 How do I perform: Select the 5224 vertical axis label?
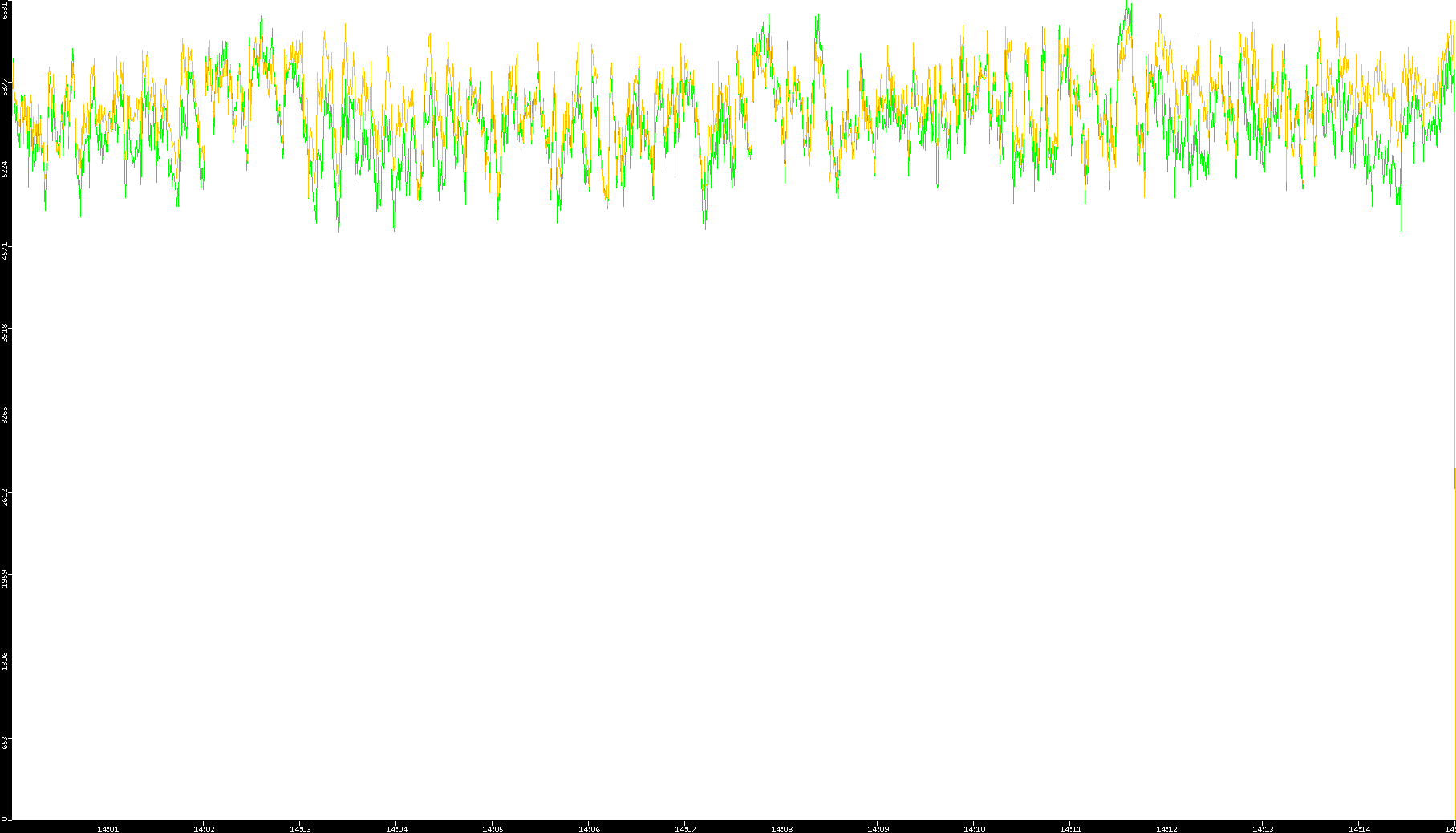click(6, 168)
